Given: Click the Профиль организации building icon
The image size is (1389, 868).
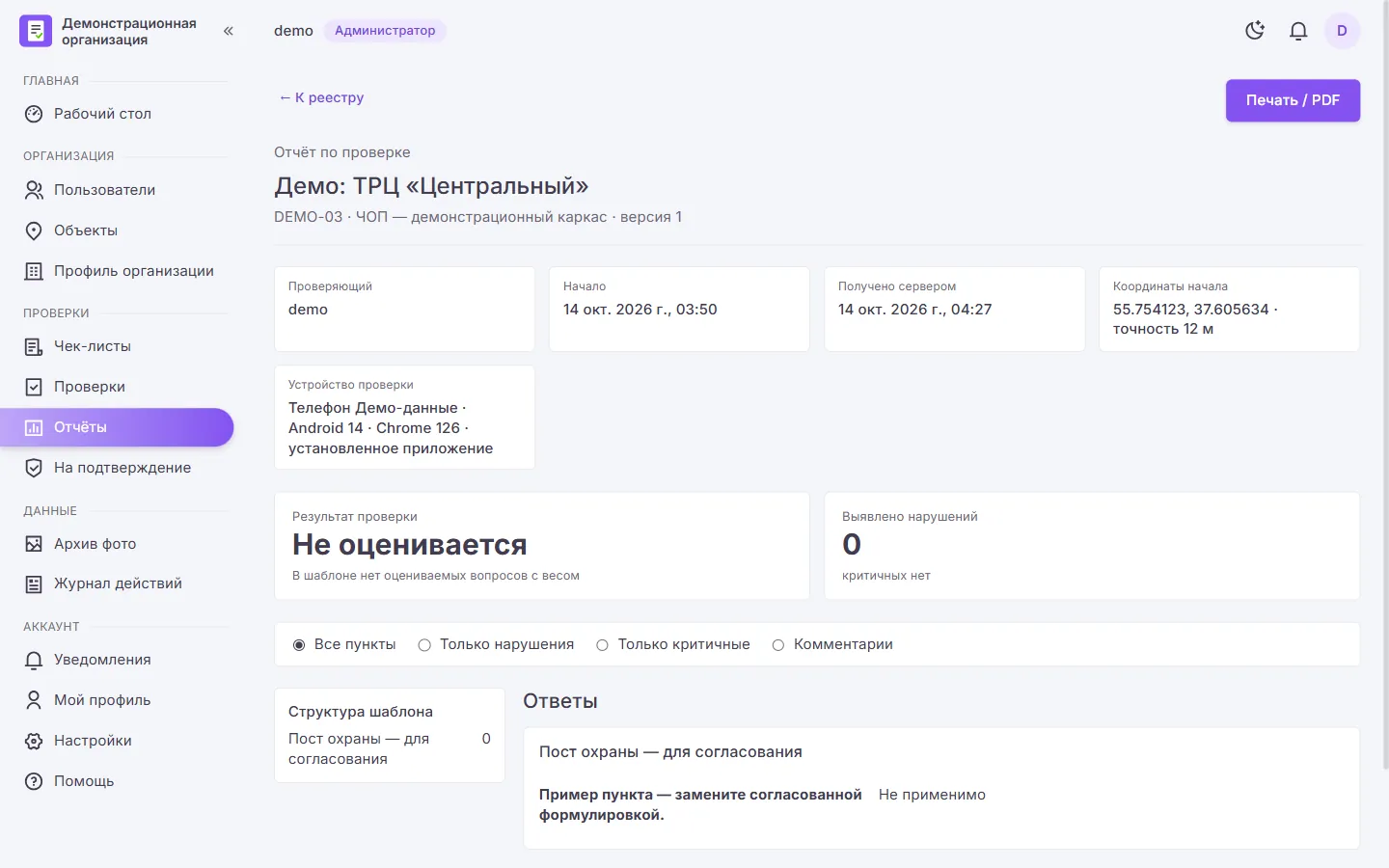Looking at the screenshot, I should (x=34, y=271).
